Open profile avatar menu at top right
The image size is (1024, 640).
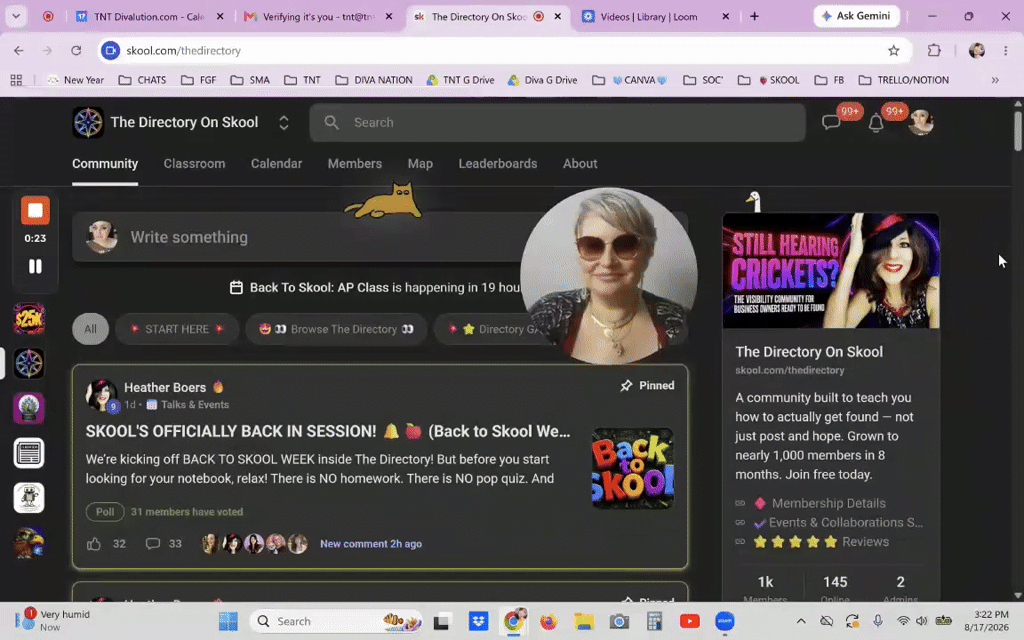(921, 122)
